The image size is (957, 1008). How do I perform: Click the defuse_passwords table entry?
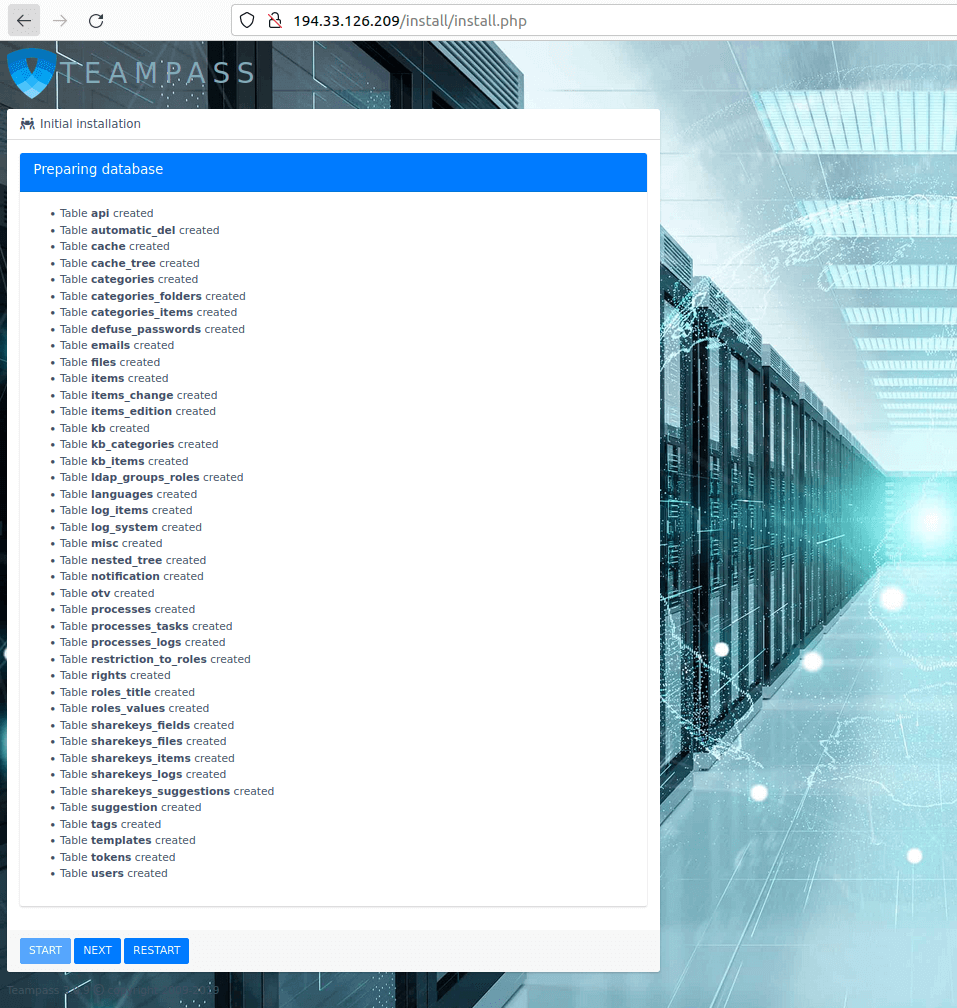(152, 329)
